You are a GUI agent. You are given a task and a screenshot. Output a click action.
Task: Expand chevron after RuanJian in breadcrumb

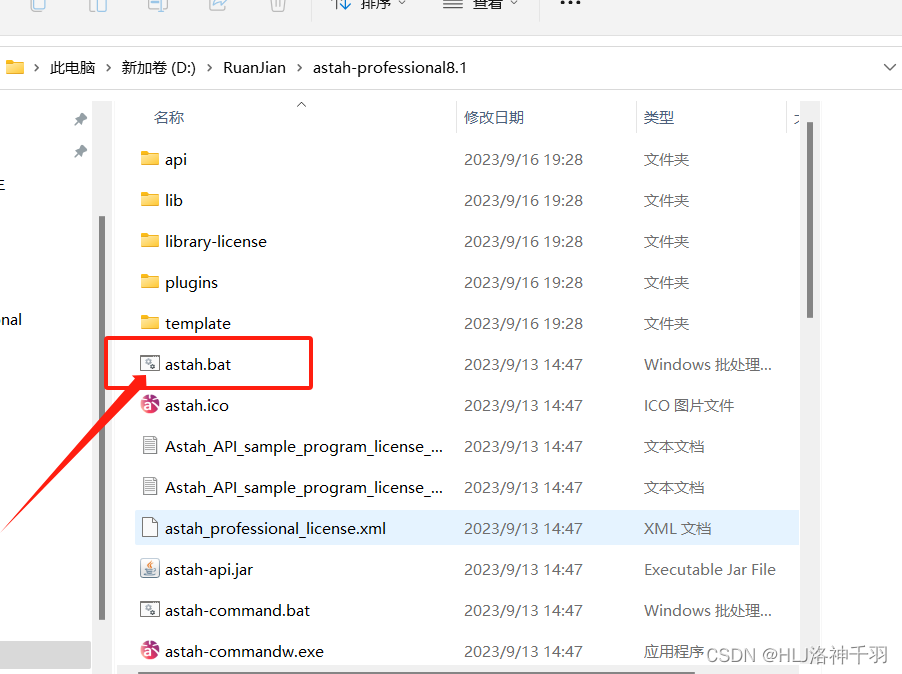coord(299,68)
